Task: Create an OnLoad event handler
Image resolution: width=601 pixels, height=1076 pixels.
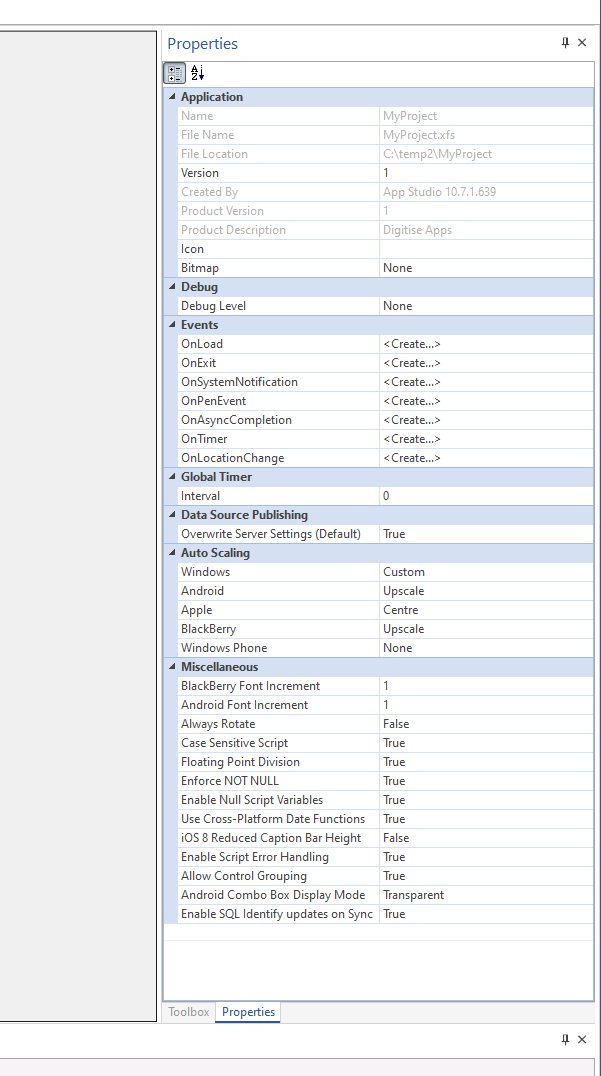Action: point(486,344)
